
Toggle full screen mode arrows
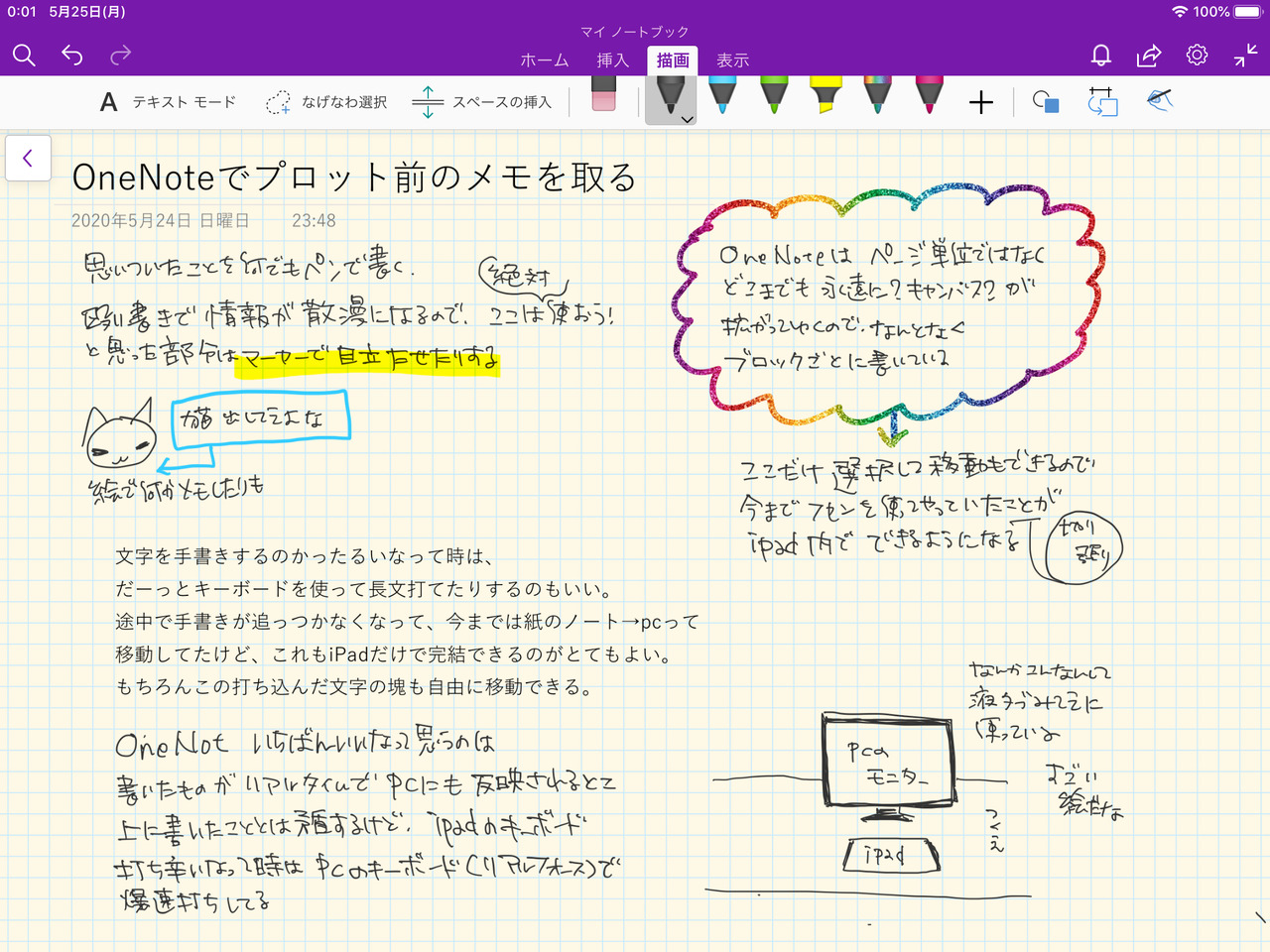pos(1245,56)
